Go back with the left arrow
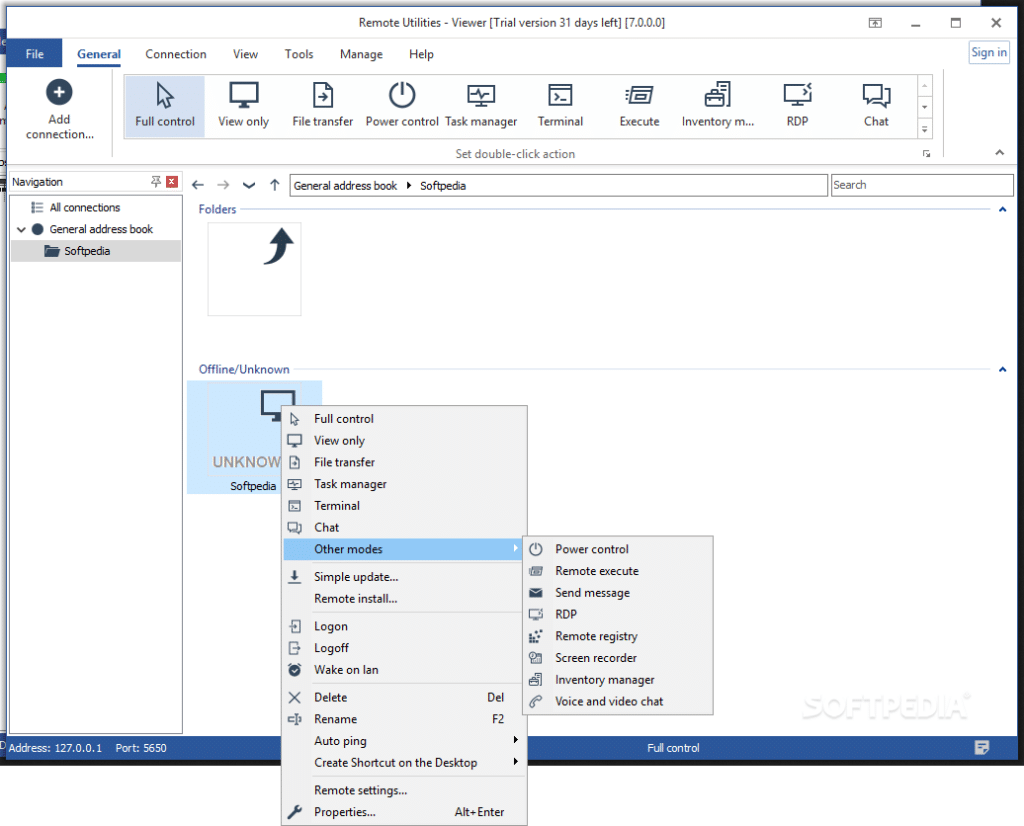 click(198, 185)
